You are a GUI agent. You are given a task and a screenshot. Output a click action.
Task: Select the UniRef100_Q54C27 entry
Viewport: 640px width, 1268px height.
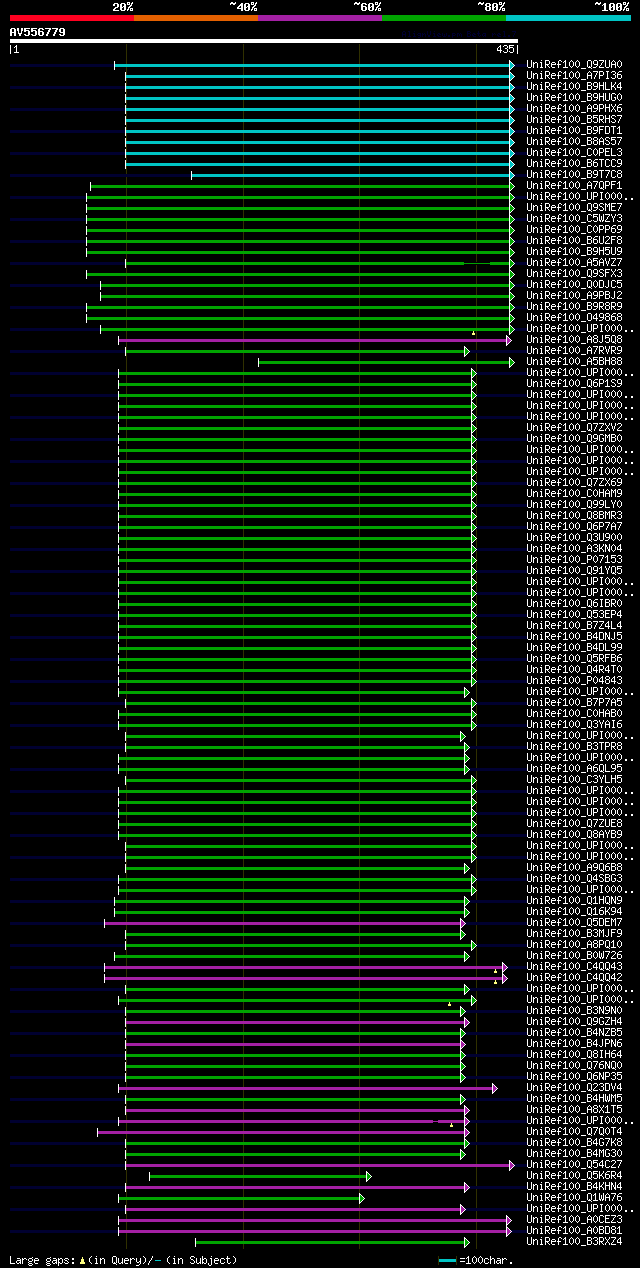[x=574, y=1165]
